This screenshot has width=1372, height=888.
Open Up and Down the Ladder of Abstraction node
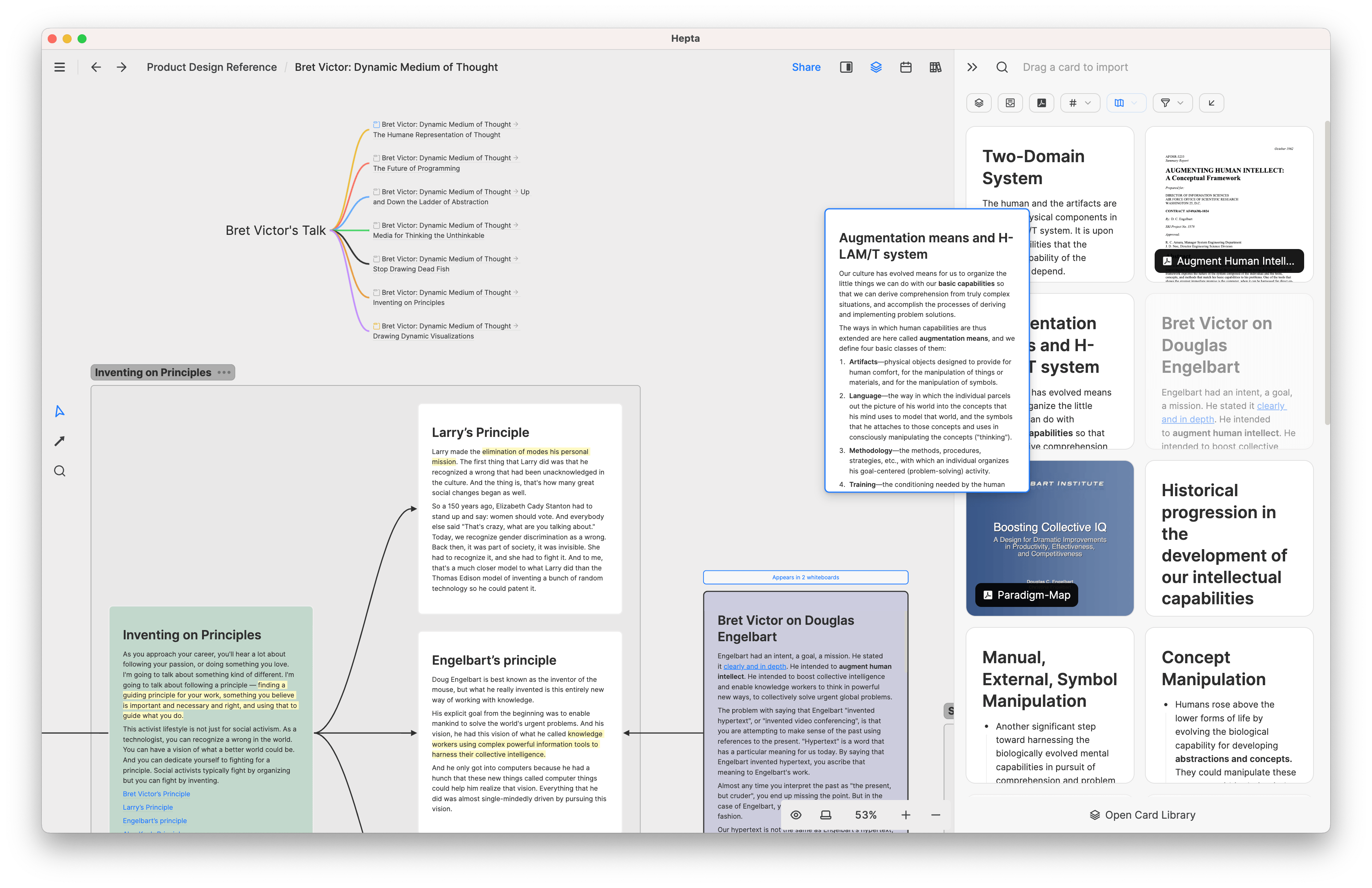tap(451, 196)
